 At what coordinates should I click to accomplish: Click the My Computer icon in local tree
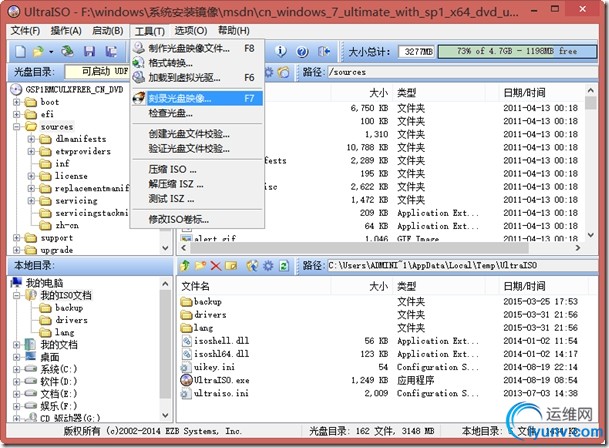(17, 282)
